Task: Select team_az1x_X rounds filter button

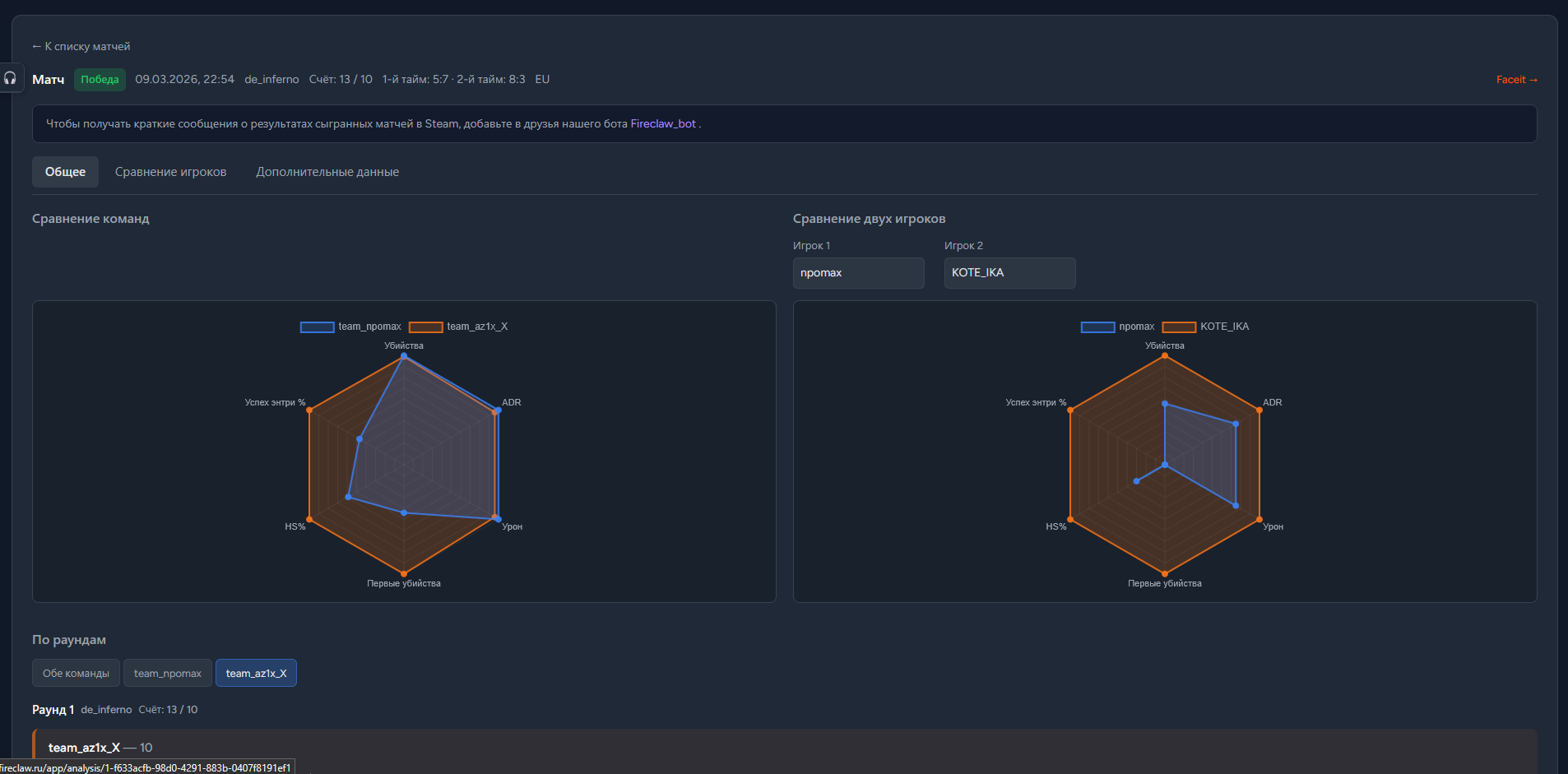Action: pos(256,673)
